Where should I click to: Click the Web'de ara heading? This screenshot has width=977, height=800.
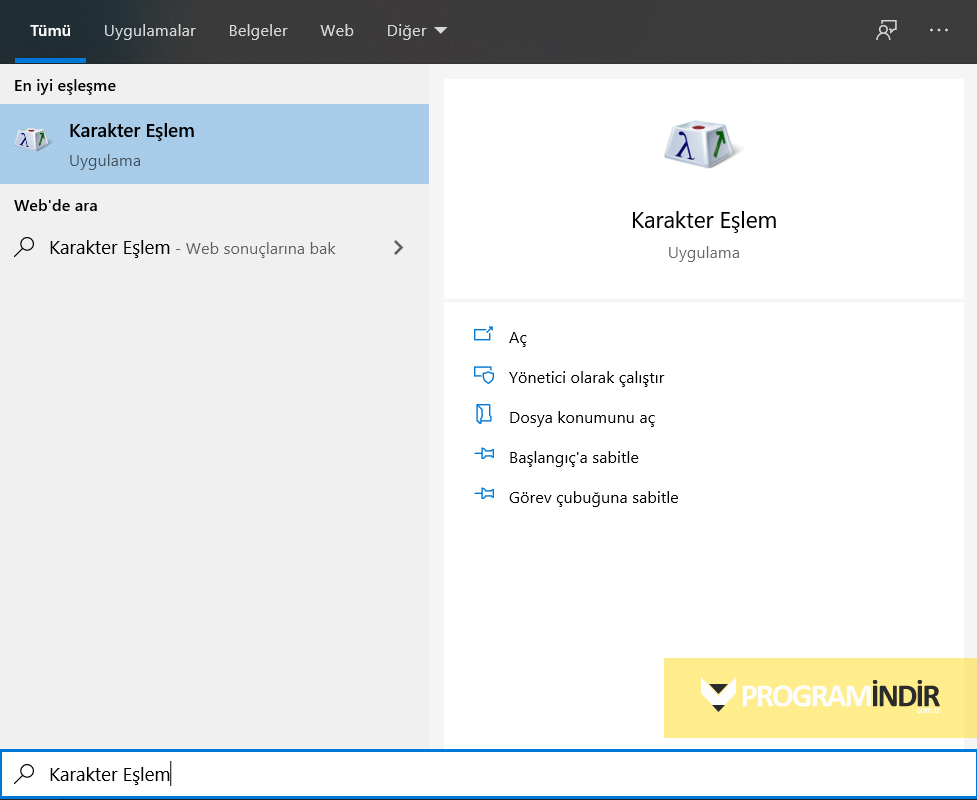coord(55,206)
